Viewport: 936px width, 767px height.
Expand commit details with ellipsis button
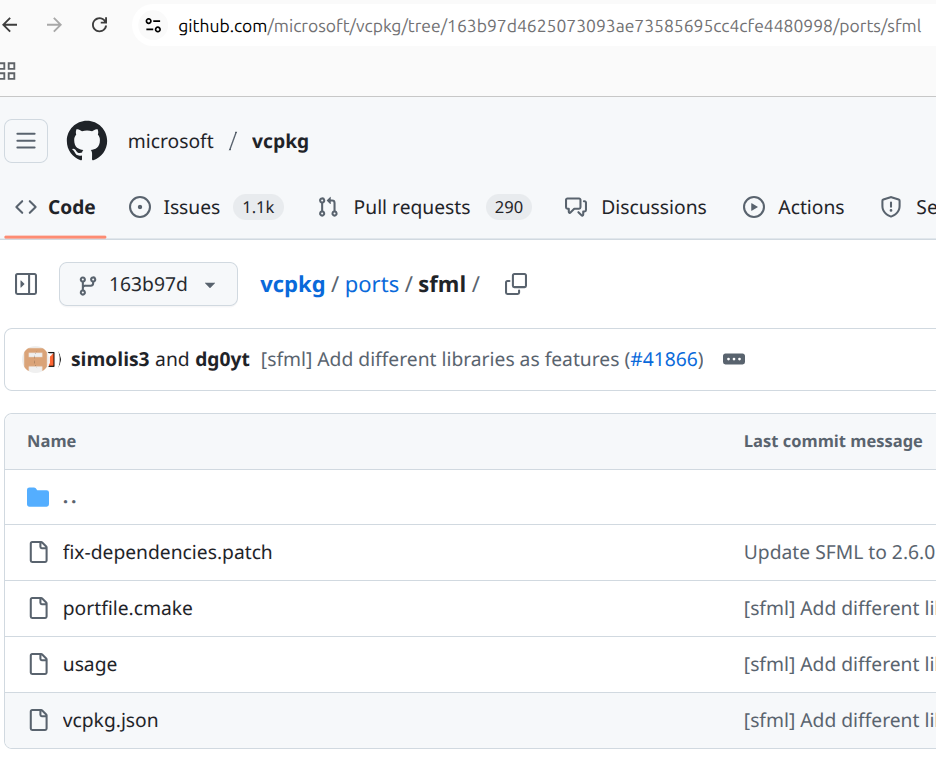[734, 359]
